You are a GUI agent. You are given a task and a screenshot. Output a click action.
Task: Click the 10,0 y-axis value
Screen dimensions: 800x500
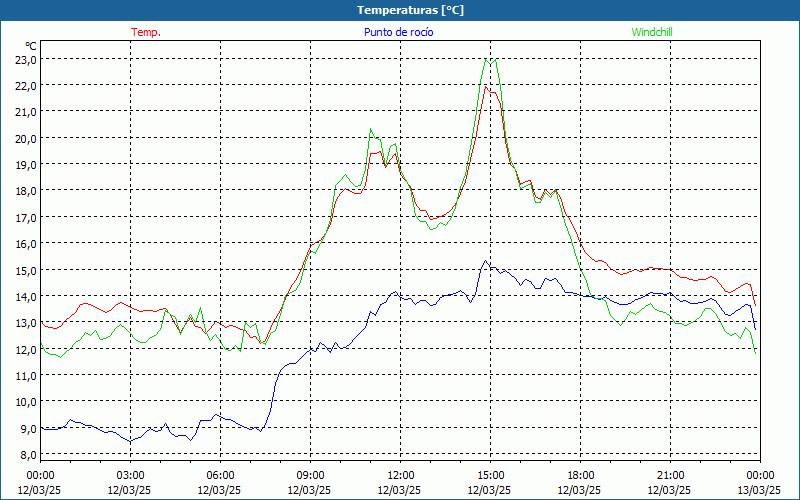(x=26, y=402)
